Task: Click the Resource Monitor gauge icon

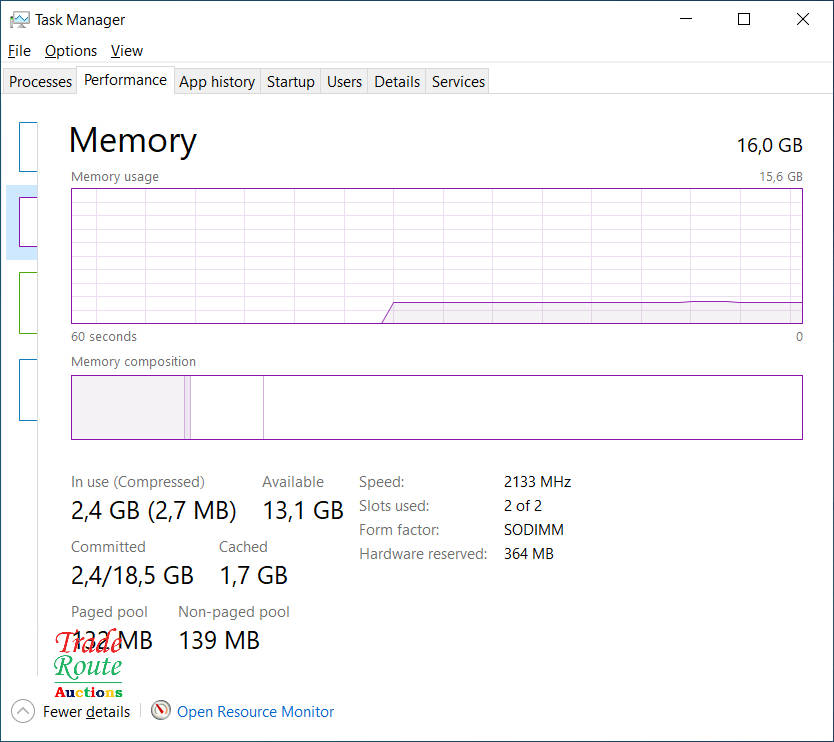Action: (161, 711)
